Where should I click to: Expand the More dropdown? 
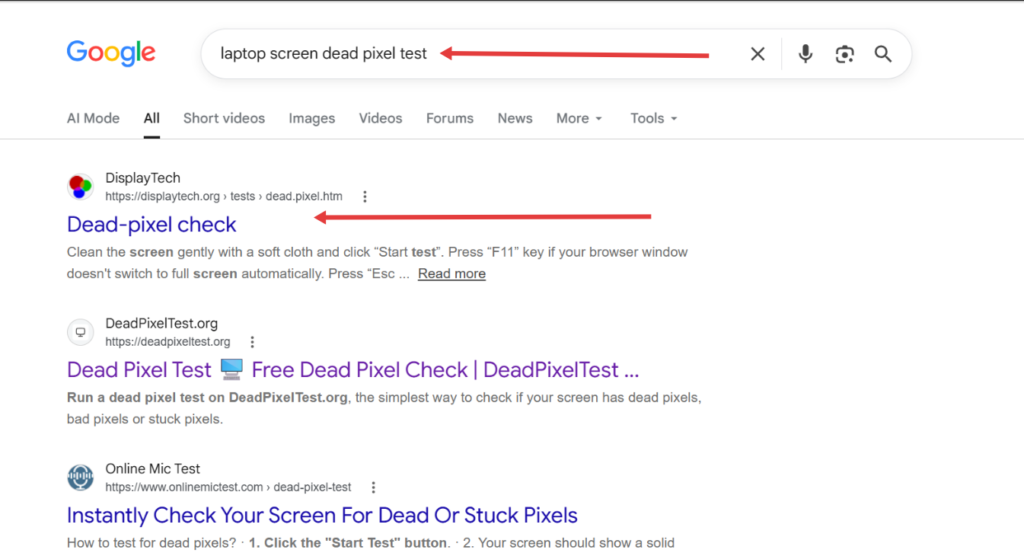[x=579, y=118]
